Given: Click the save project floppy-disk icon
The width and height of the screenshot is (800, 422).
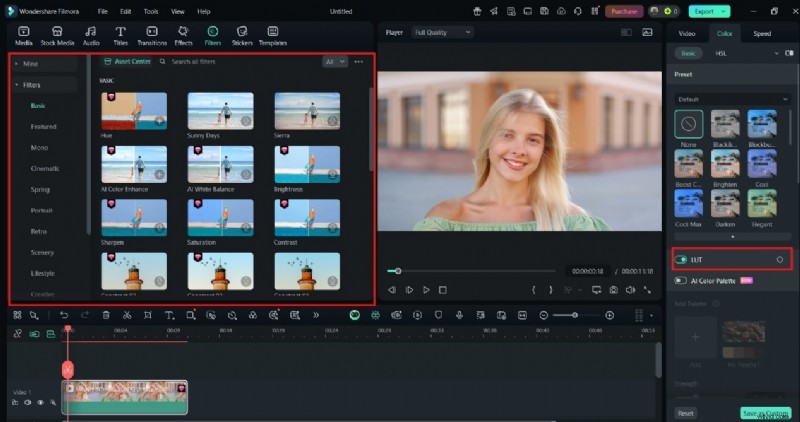Looking at the screenshot, I should (544, 11).
